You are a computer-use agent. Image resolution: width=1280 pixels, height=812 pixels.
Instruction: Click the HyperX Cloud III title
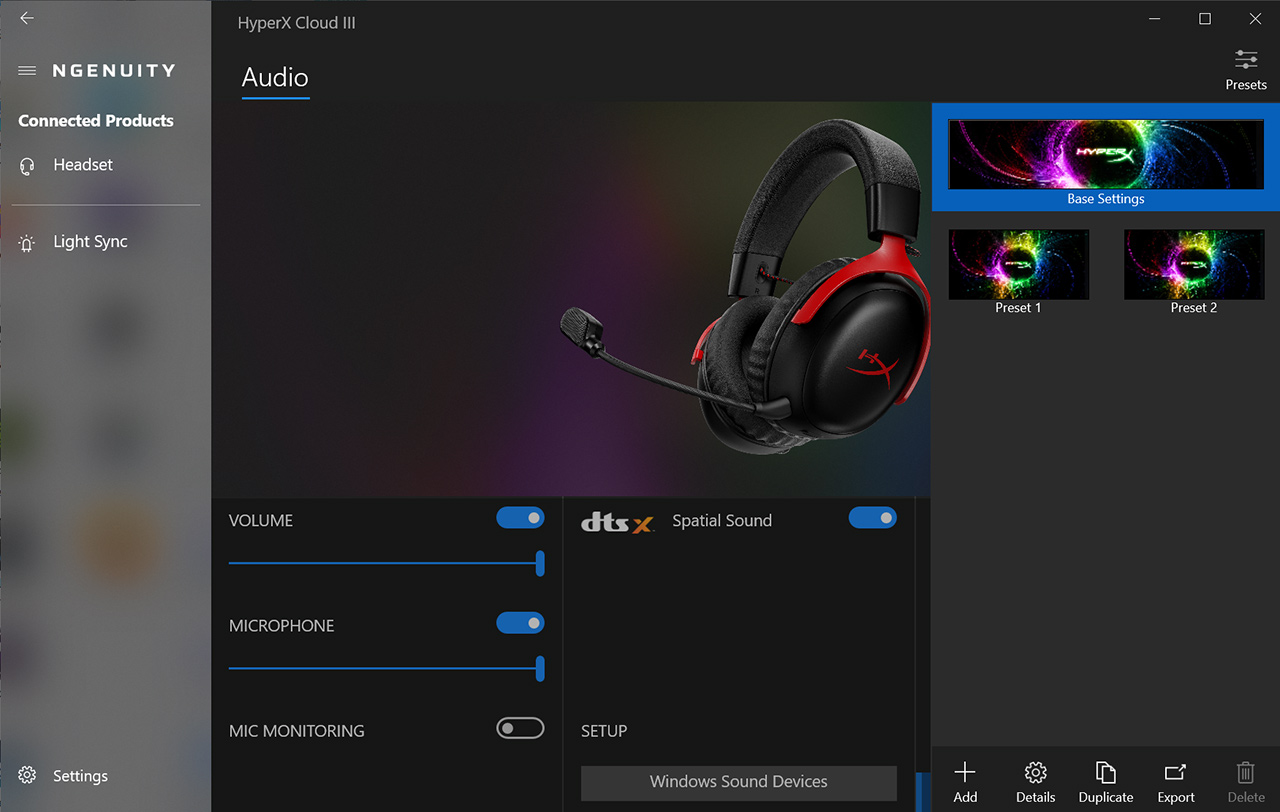click(296, 23)
